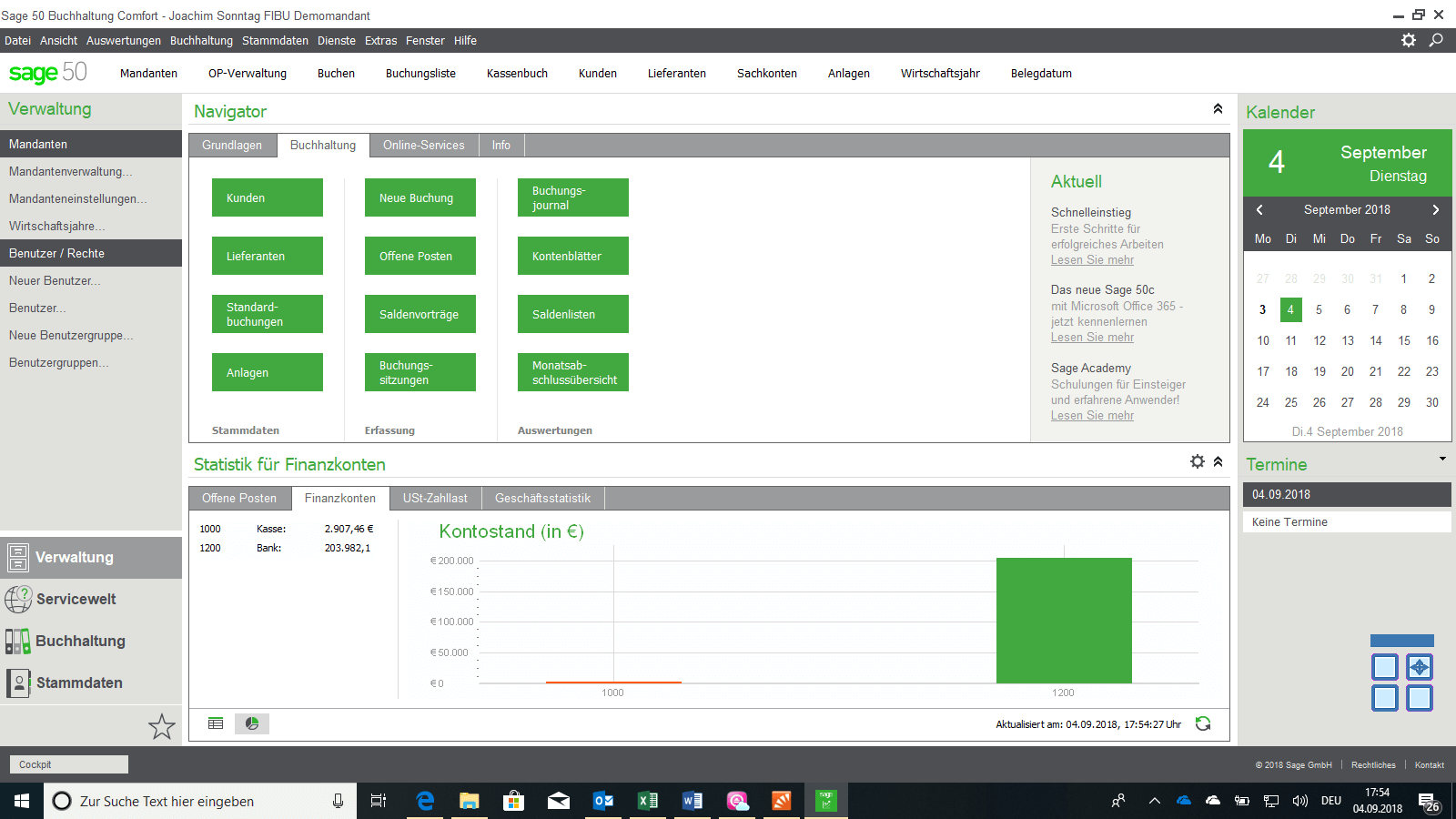1456x819 pixels.
Task: Click the green bar for account 1200
Action: tap(1064, 620)
